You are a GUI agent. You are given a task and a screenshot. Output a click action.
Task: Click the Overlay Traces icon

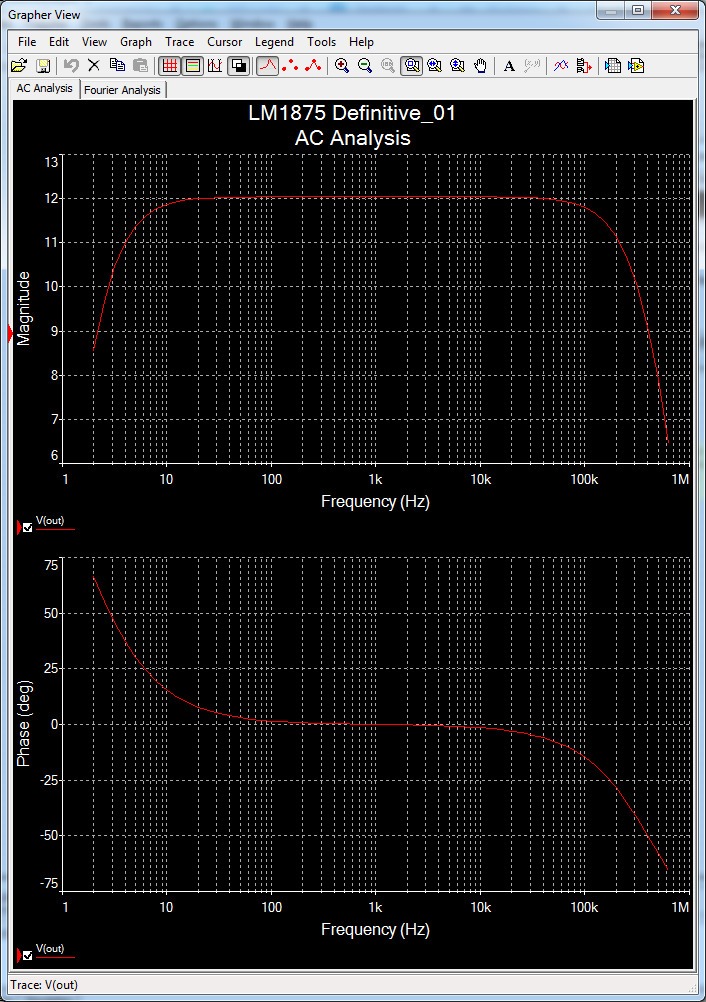pyautogui.click(x=561, y=65)
